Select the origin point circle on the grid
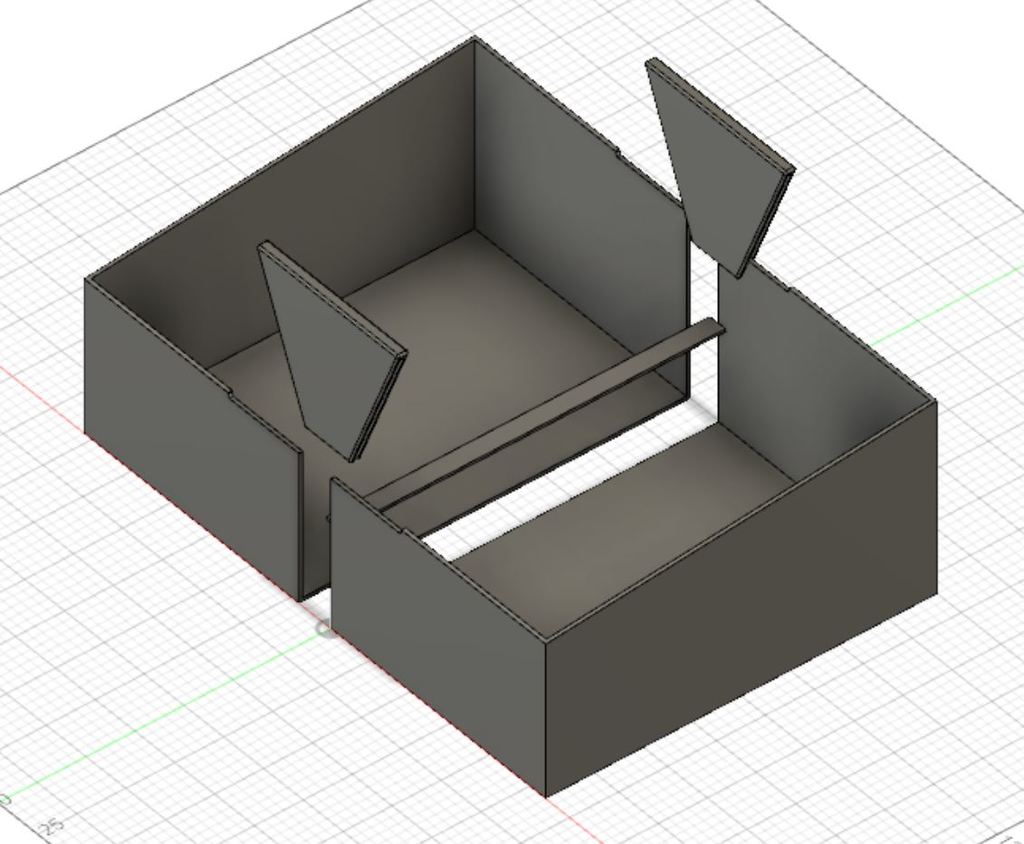The image size is (1024, 844). click(x=323, y=628)
